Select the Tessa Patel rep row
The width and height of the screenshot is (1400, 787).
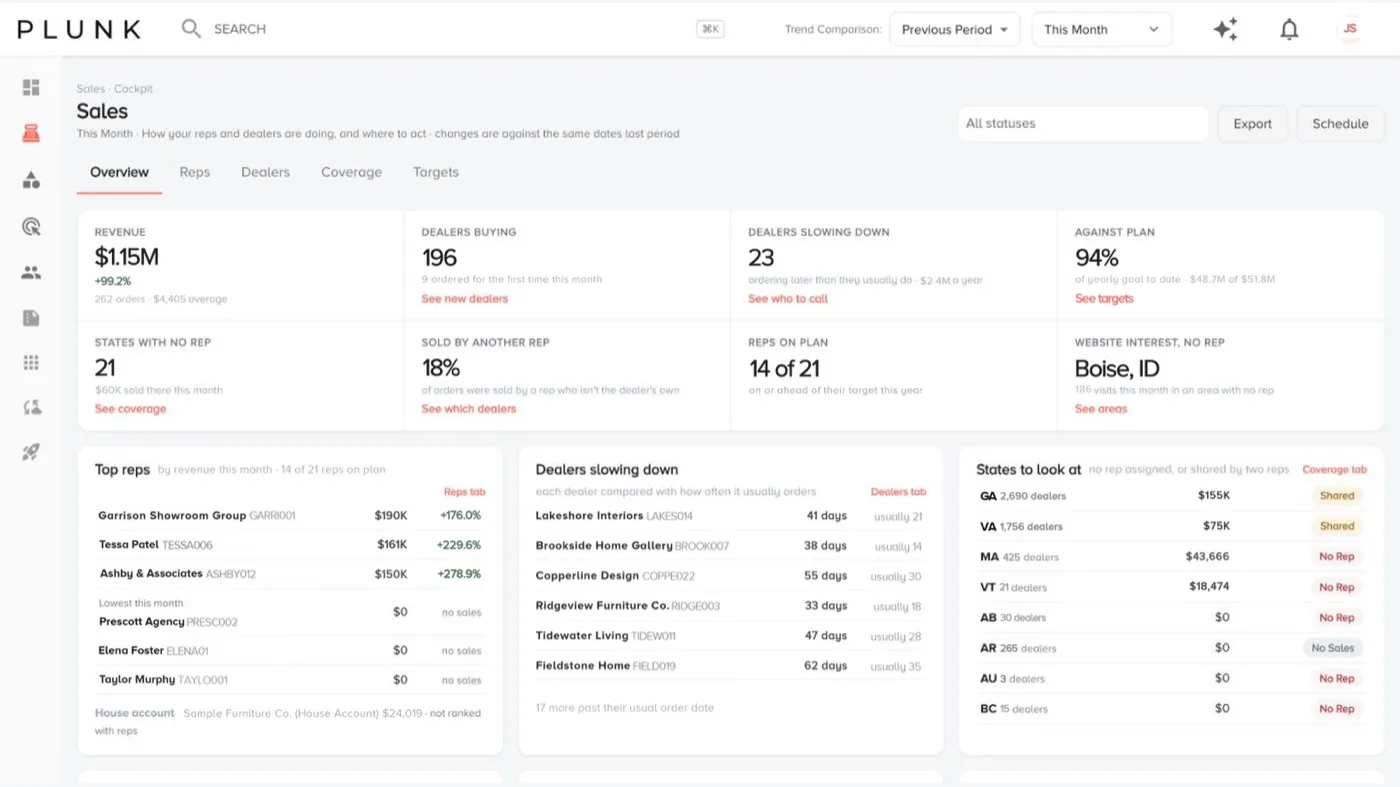[x=290, y=545]
